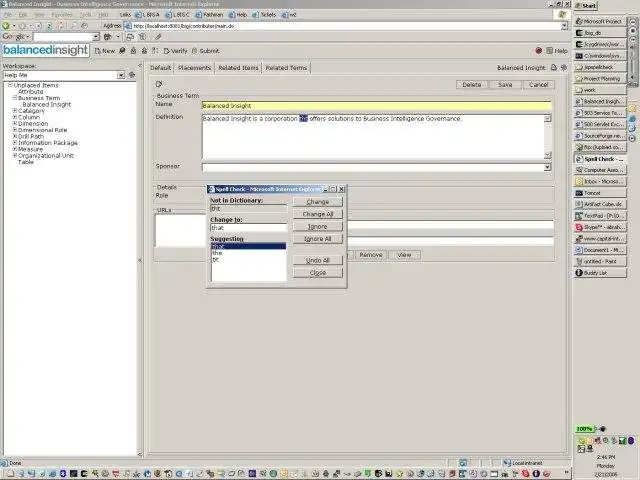The image size is (640, 480).
Task: Click the browser Back button
Action: pyautogui.click(x=6, y=26)
